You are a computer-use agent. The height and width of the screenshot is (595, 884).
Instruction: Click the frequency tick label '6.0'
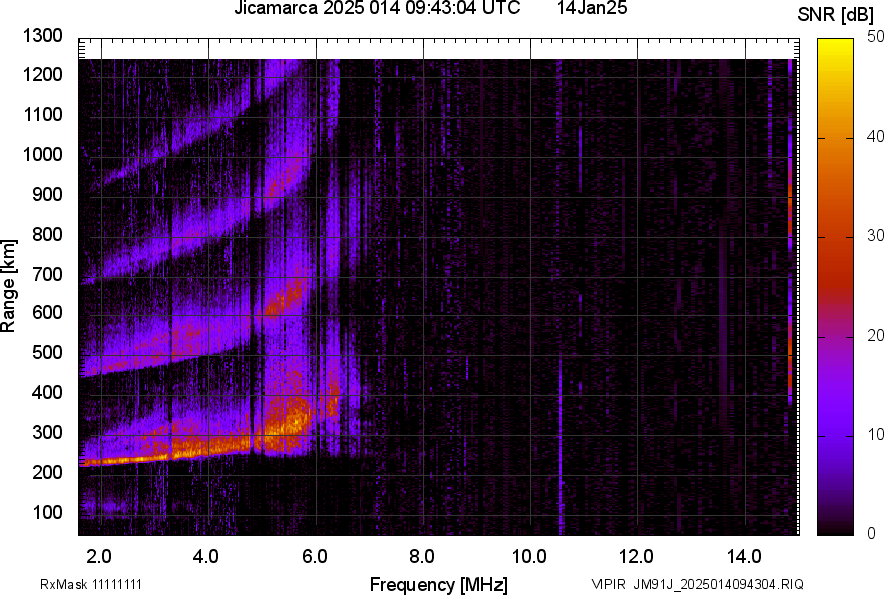click(x=315, y=556)
